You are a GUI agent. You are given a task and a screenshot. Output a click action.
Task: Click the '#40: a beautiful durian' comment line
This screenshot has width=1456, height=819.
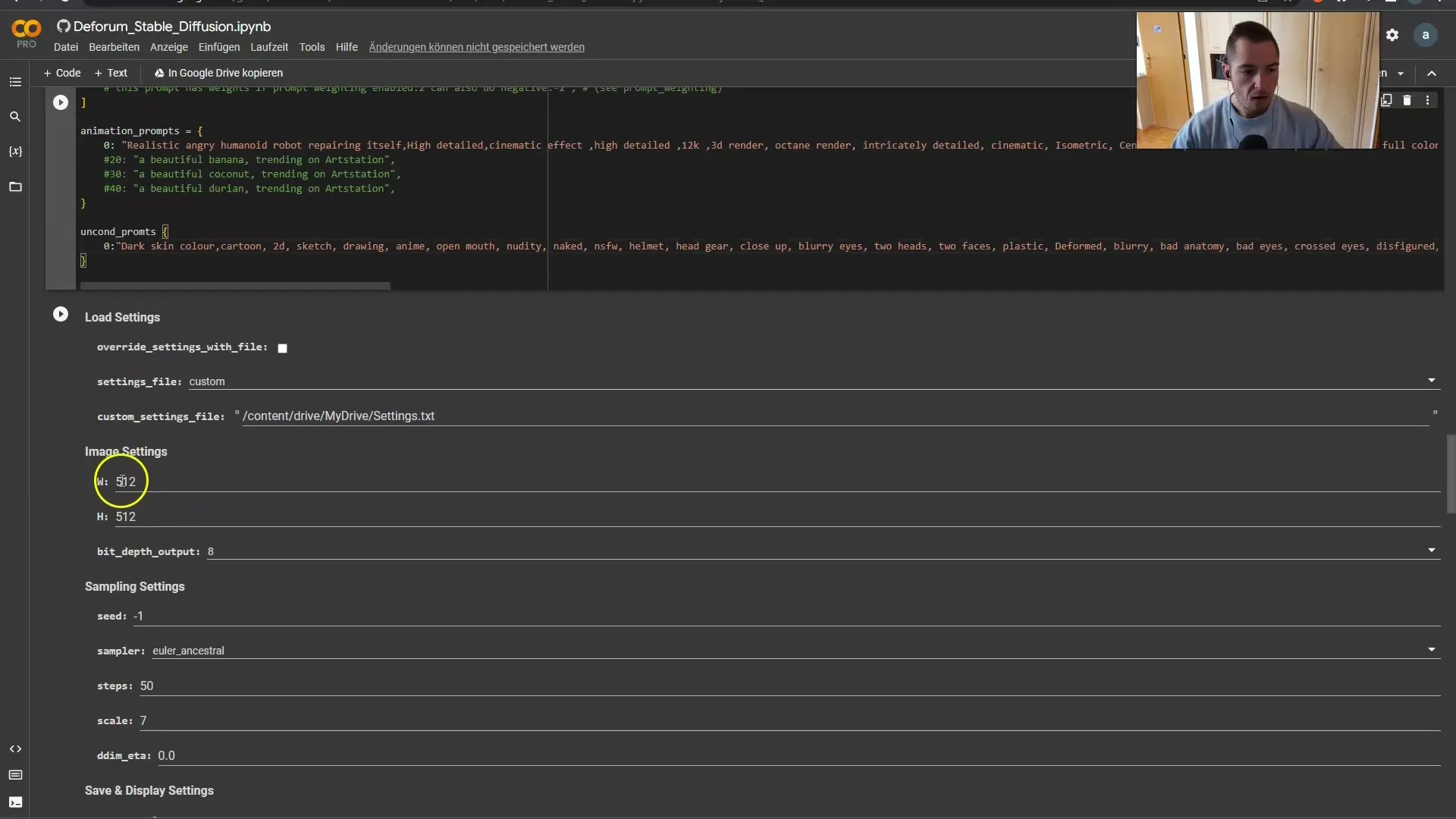(x=249, y=188)
